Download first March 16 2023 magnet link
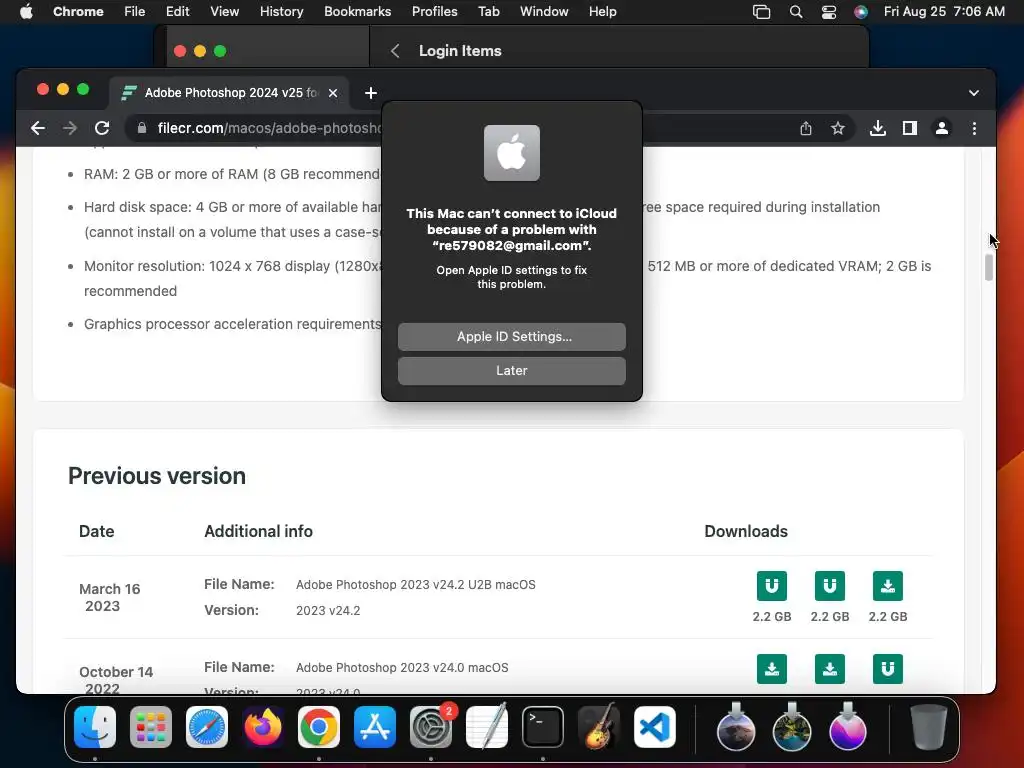This screenshot has height=768, width=1024. [771, 586]
